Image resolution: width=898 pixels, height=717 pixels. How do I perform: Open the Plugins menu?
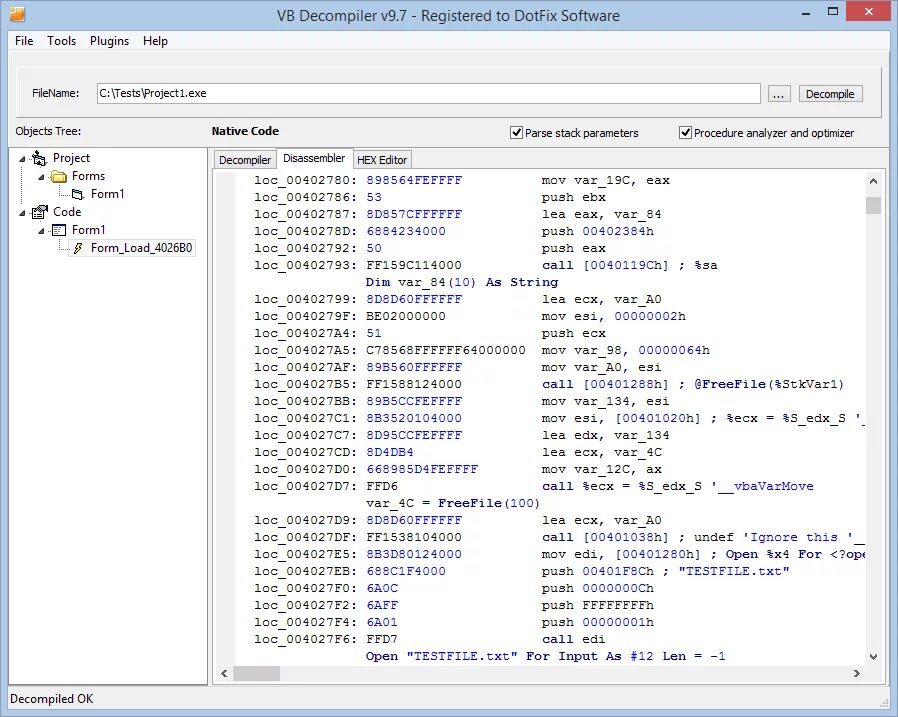109,41
